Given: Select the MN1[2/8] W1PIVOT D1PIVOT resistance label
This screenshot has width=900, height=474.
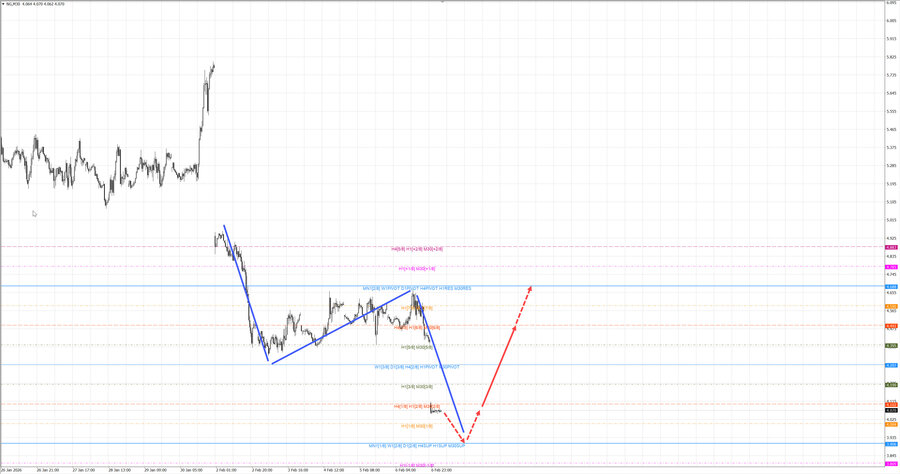Looking at the screenshot, I should click(x=416, y=288).
